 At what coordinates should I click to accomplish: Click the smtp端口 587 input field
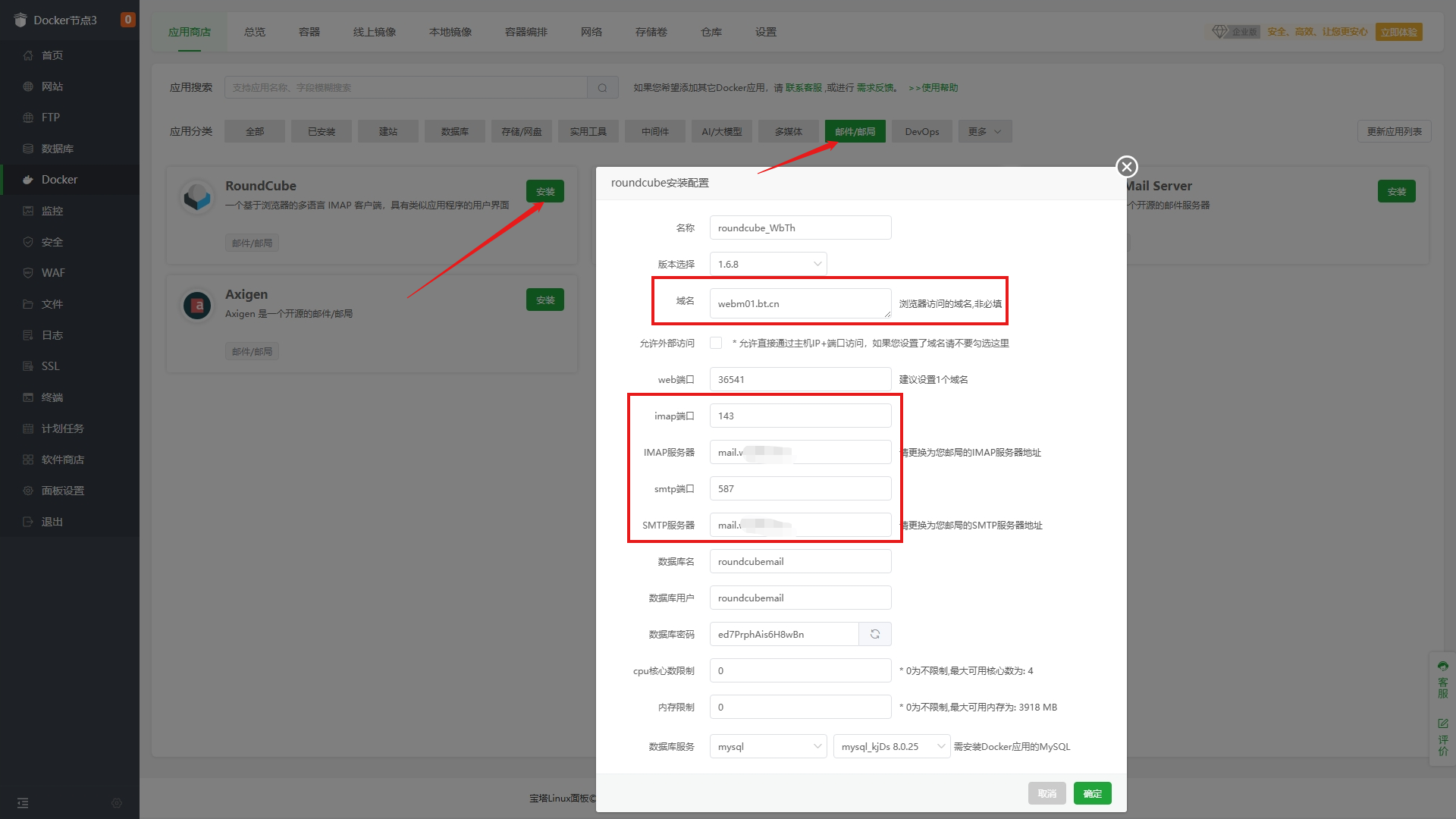801,488
